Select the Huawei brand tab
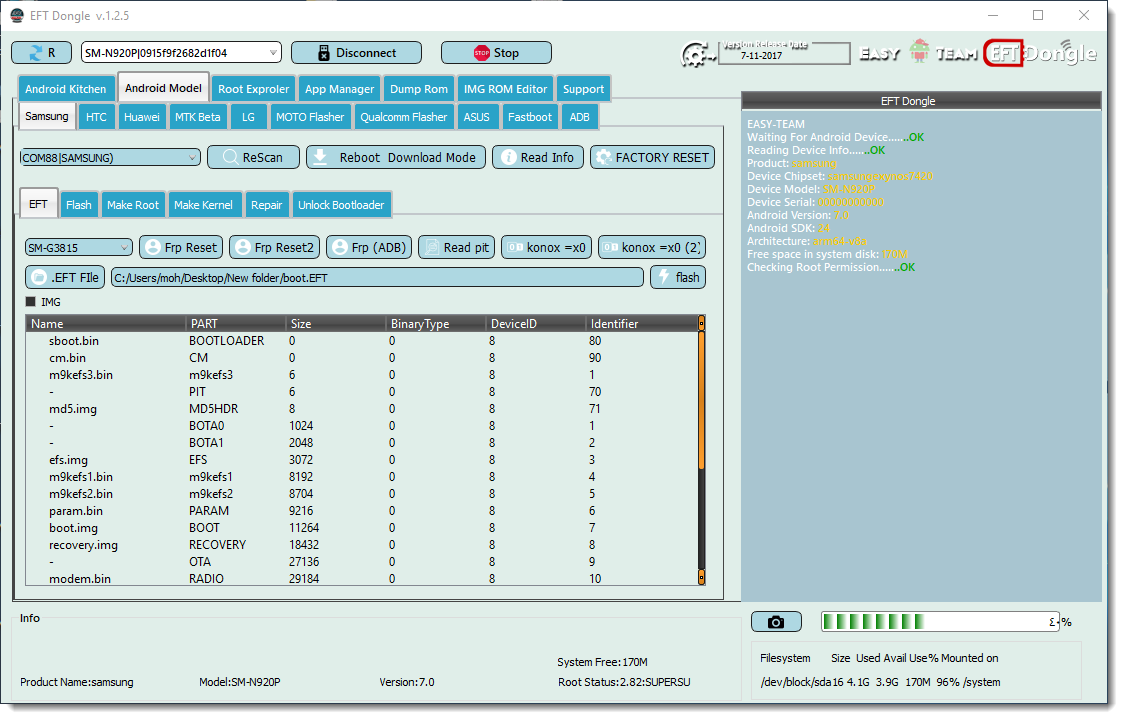 (142, 117)
